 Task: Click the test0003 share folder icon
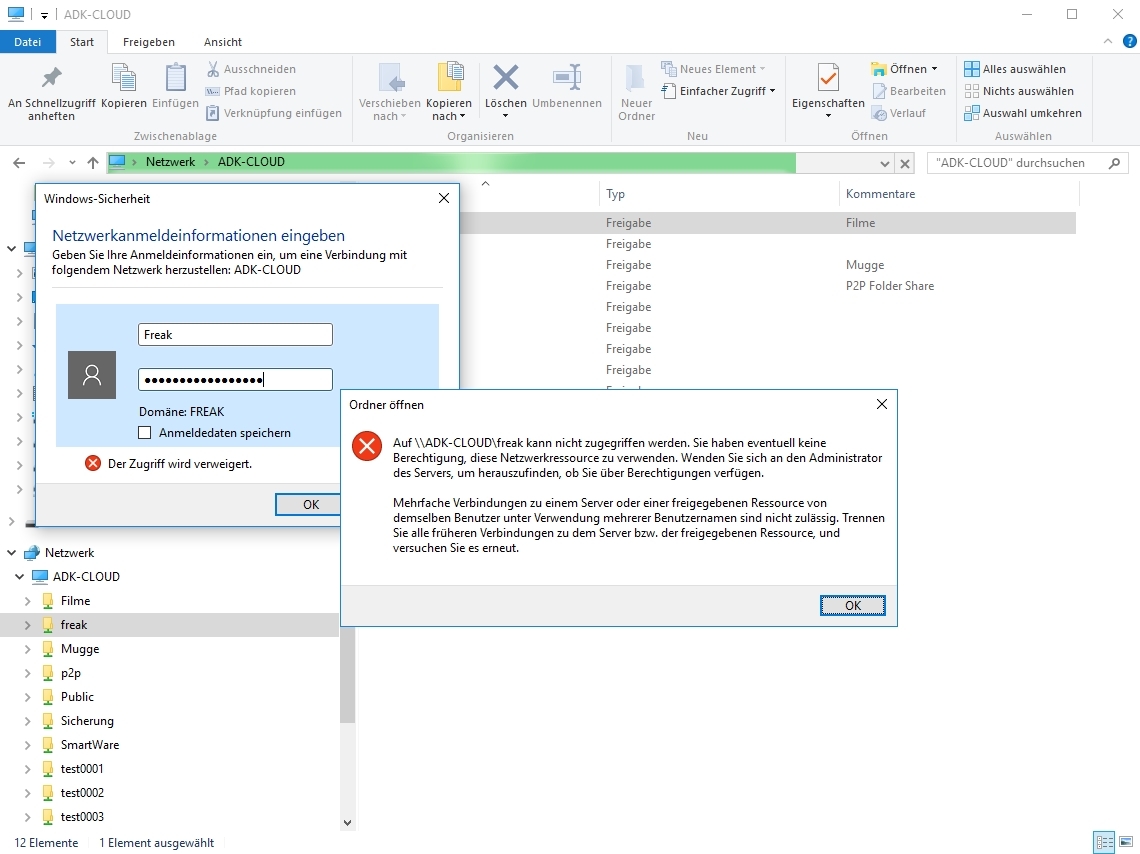point(48,816)
